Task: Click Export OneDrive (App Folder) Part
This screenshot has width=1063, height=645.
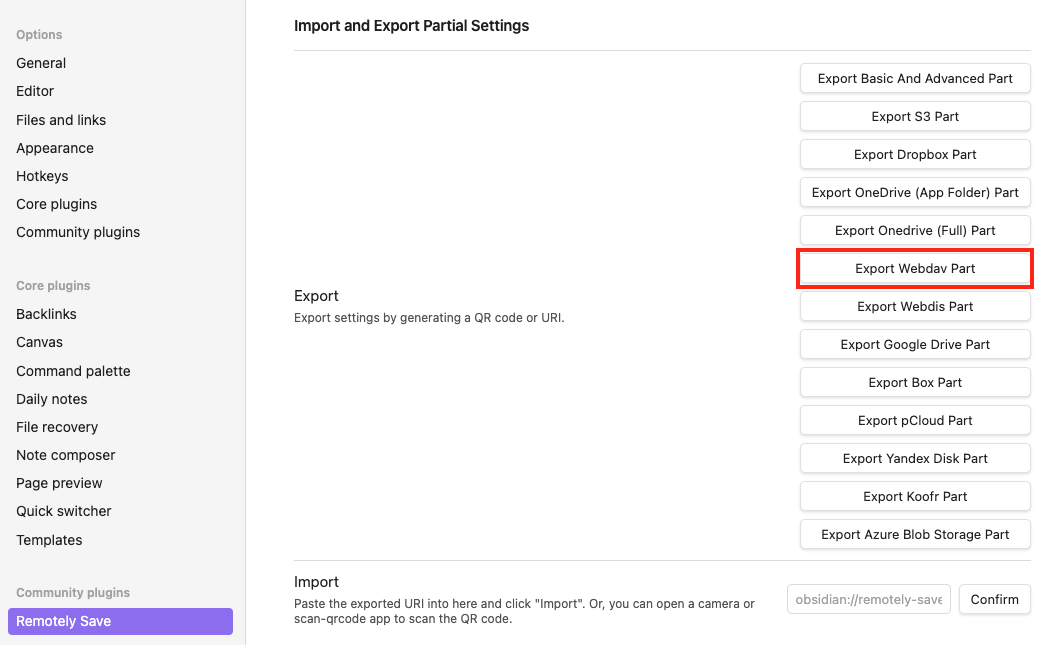Action: point(915,193)
